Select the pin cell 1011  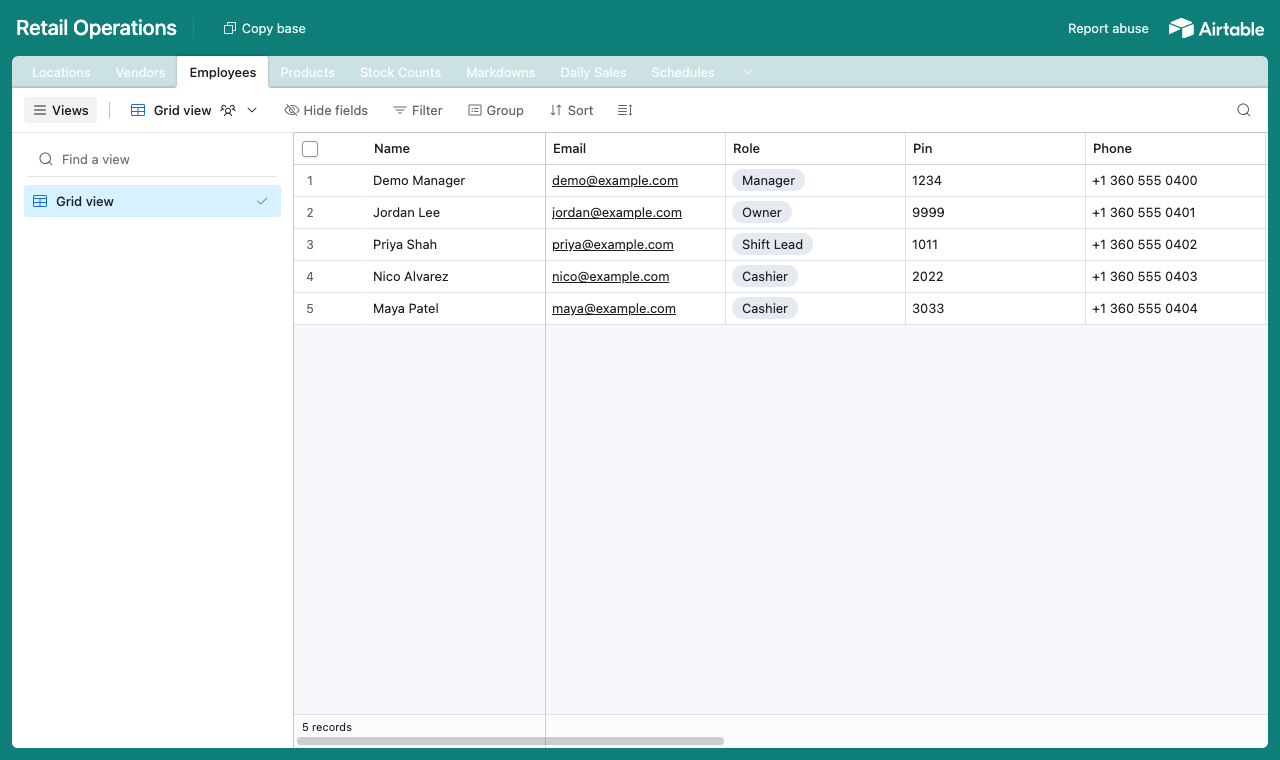click(x=996, y=245)
